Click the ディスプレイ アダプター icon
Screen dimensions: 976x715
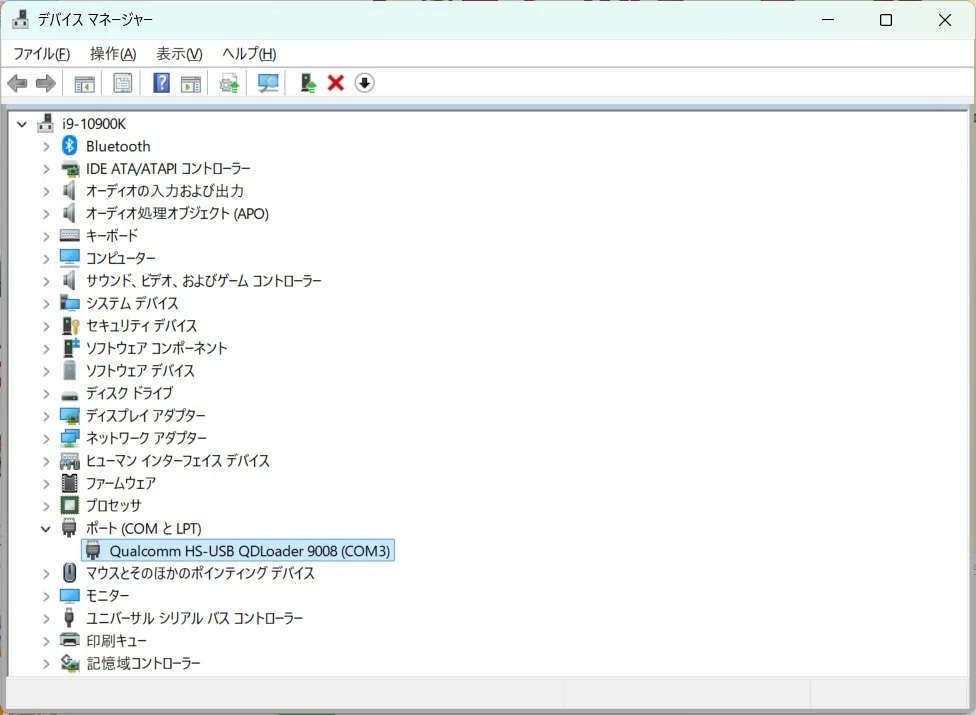click(70, 416)
